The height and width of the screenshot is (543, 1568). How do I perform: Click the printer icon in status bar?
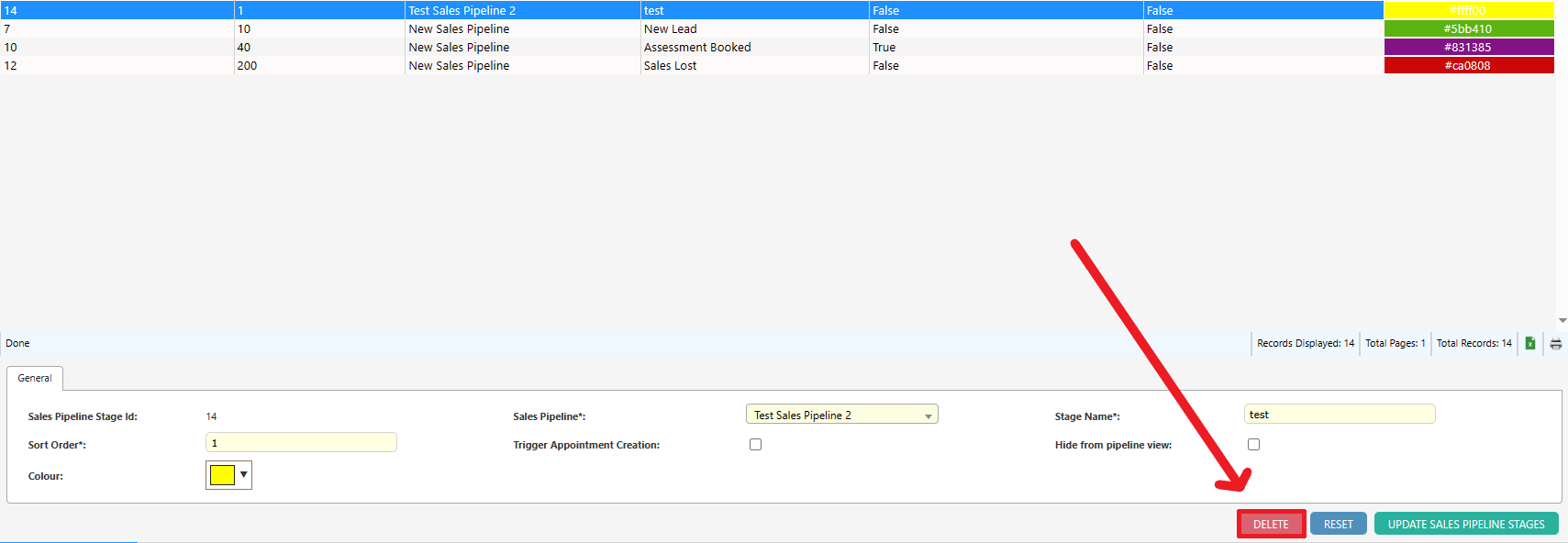pyautogui.click(x=1555, y=344)
